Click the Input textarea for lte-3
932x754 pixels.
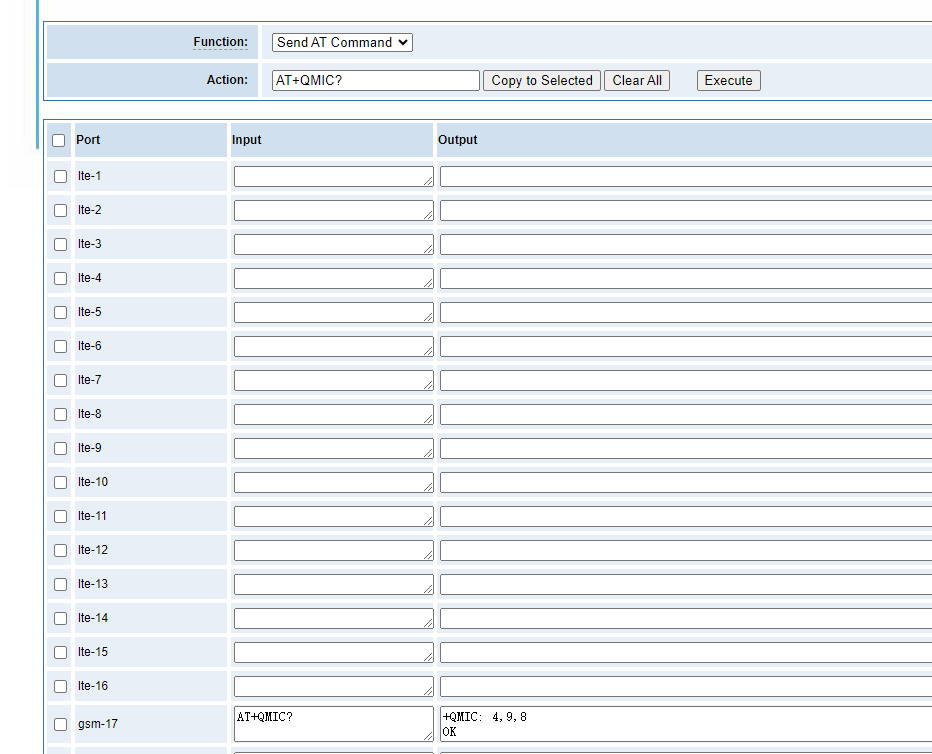pos(333,244)
